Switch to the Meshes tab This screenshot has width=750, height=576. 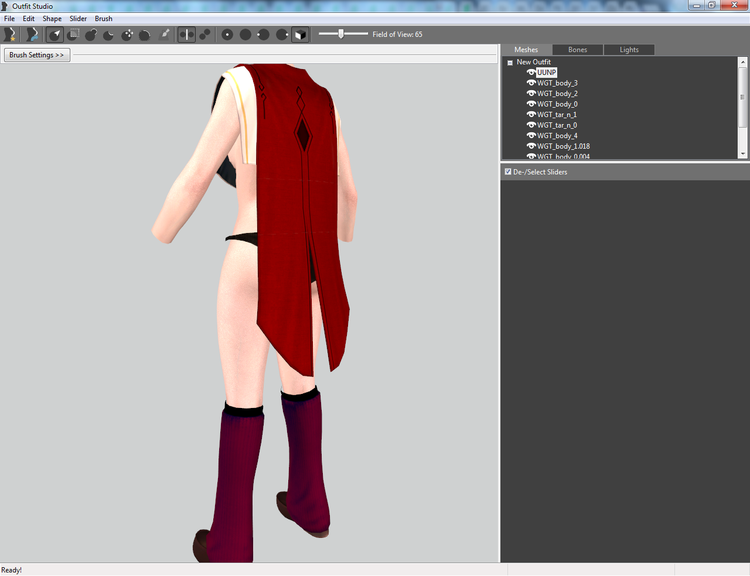click(x=526, y=50)
